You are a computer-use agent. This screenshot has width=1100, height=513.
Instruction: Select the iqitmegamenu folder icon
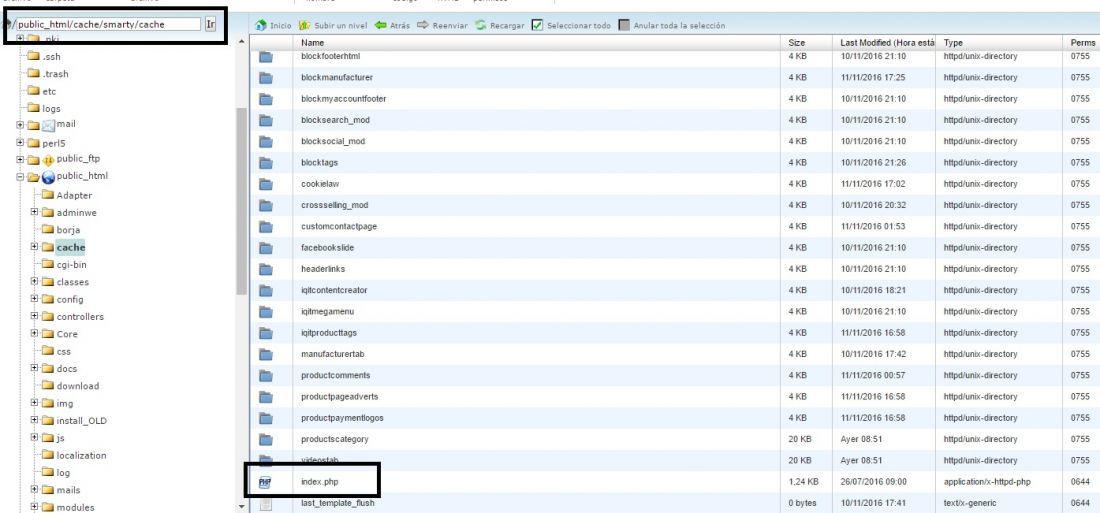click(265, 312)
